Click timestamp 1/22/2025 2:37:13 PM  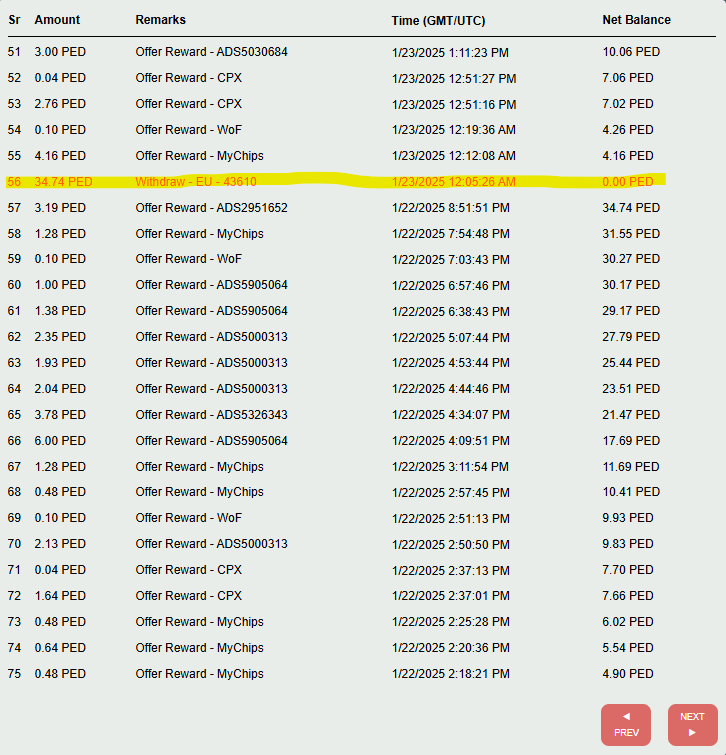(x=451, y=571)
